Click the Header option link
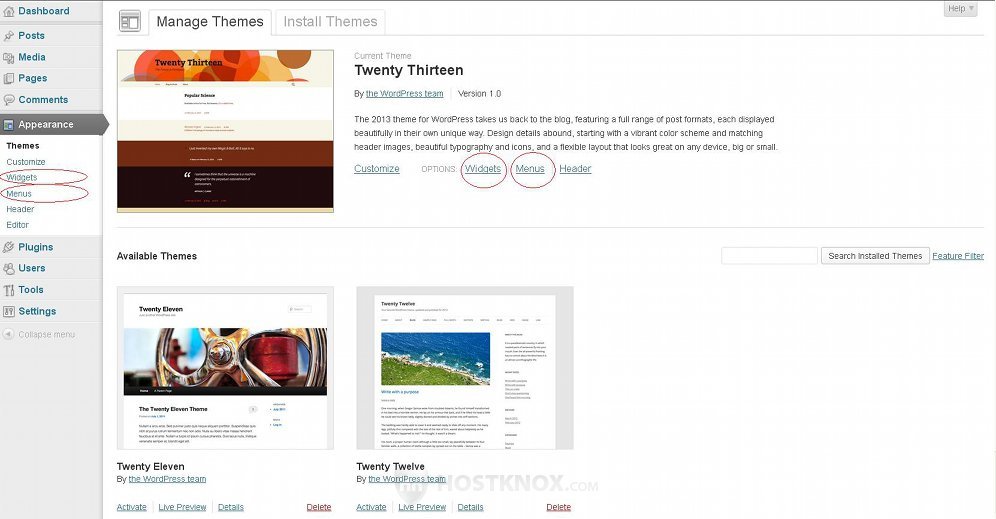Image resolution: width=996 pixels, height=519 pixels. tap(575, 168)
